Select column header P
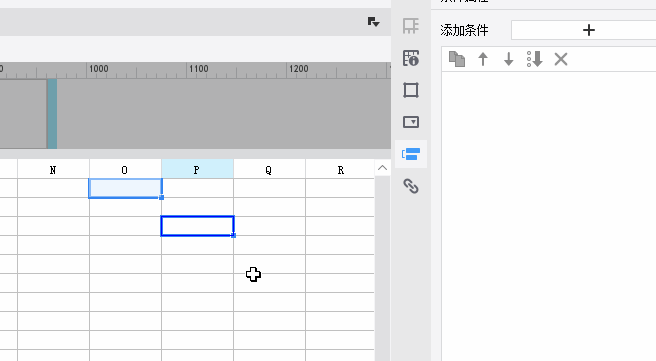 click(x=197, y=169)
